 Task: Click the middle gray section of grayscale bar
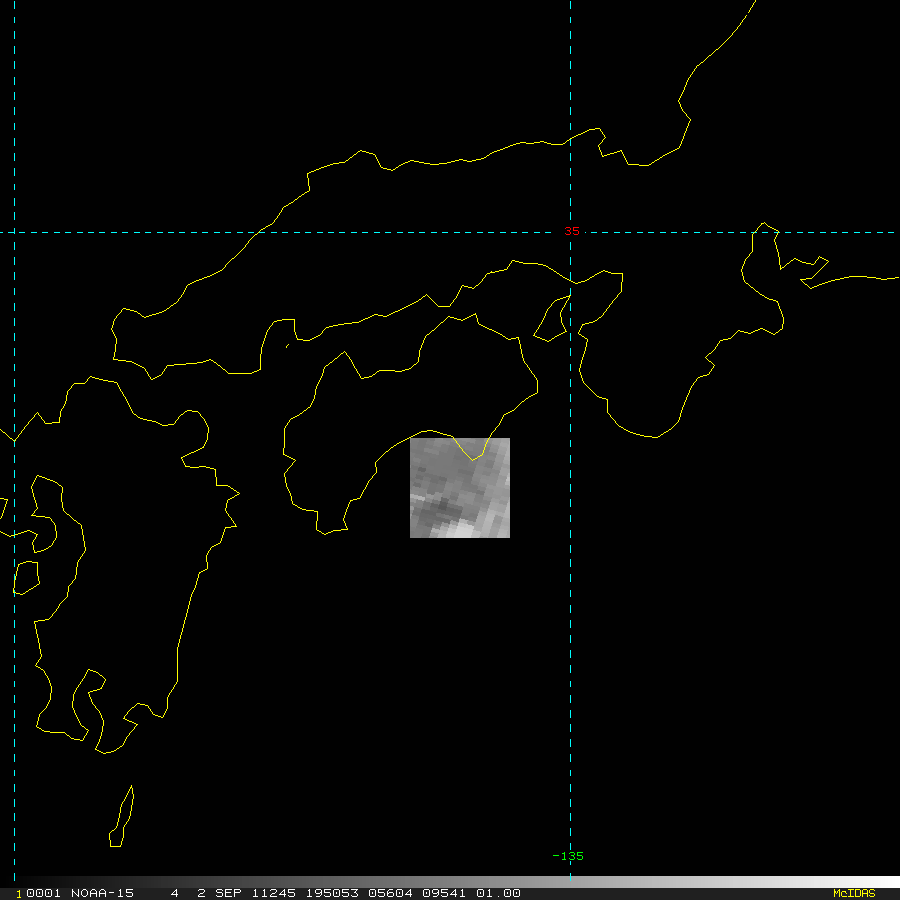click(450, 882)
